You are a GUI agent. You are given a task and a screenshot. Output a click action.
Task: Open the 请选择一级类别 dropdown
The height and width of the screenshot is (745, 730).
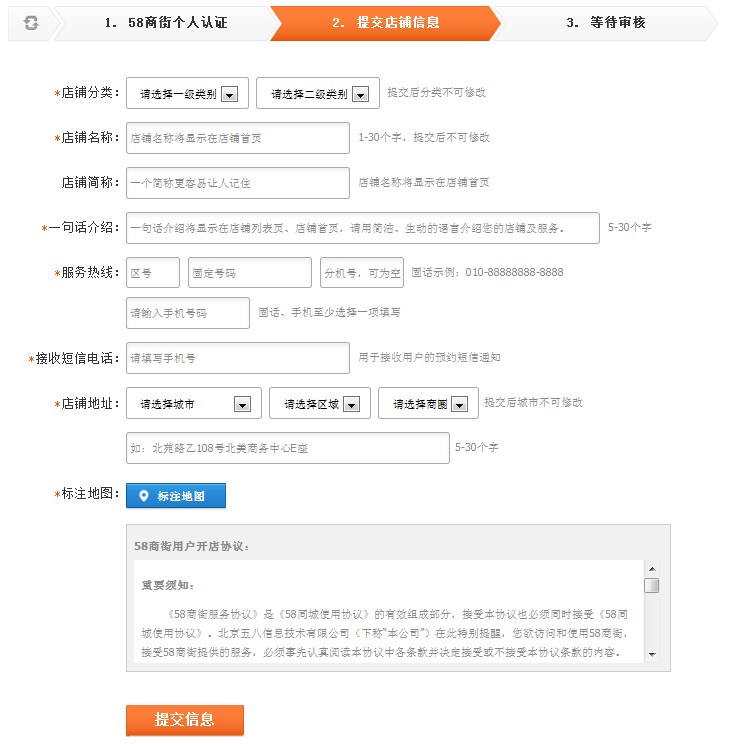point(187,94)
